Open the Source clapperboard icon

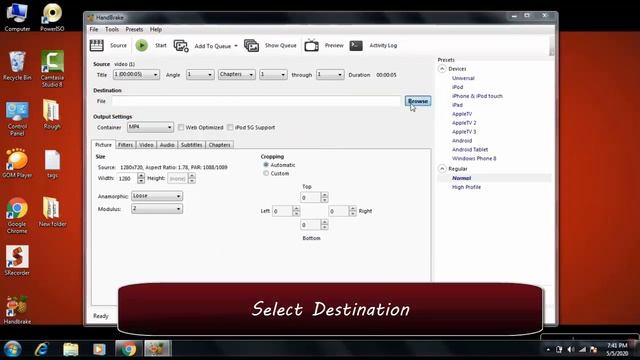click(96, 45)
